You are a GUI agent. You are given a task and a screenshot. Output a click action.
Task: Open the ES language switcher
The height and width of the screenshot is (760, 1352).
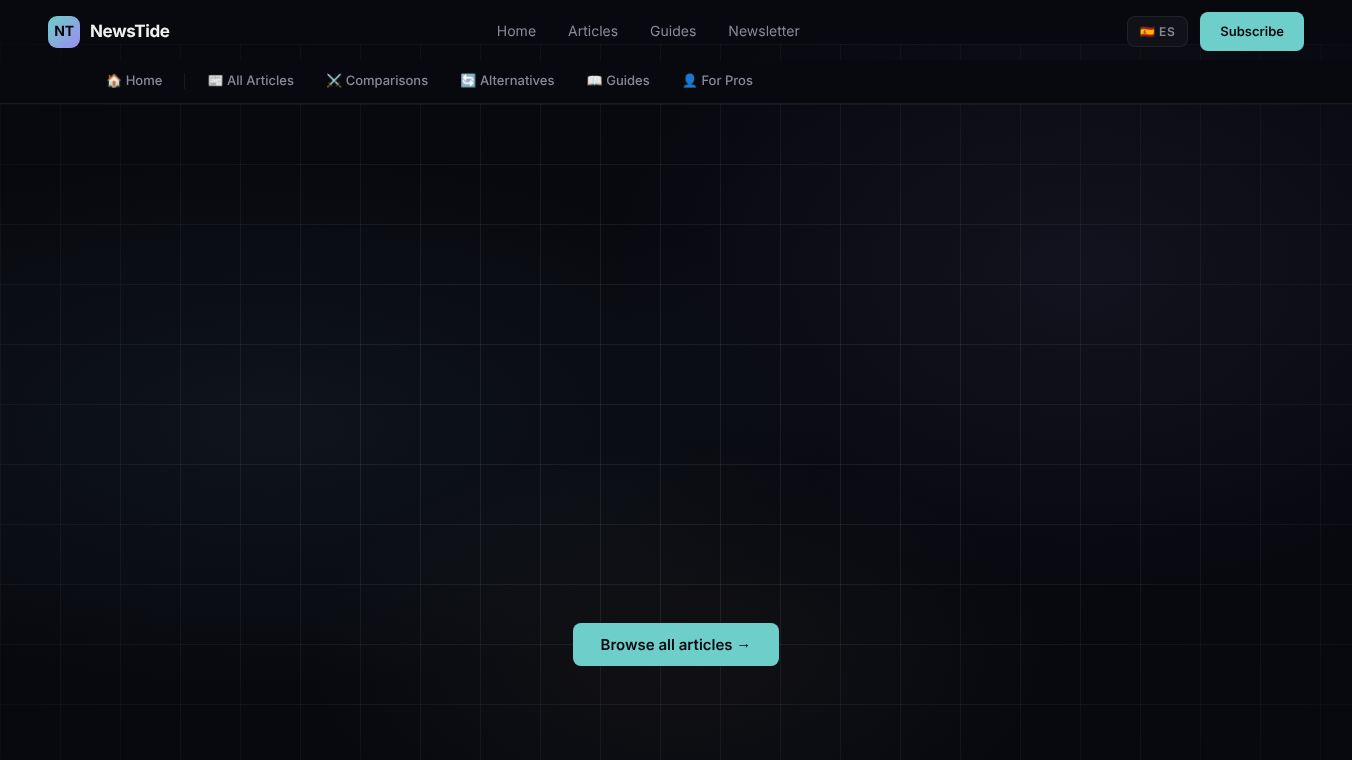(1157, 32)
